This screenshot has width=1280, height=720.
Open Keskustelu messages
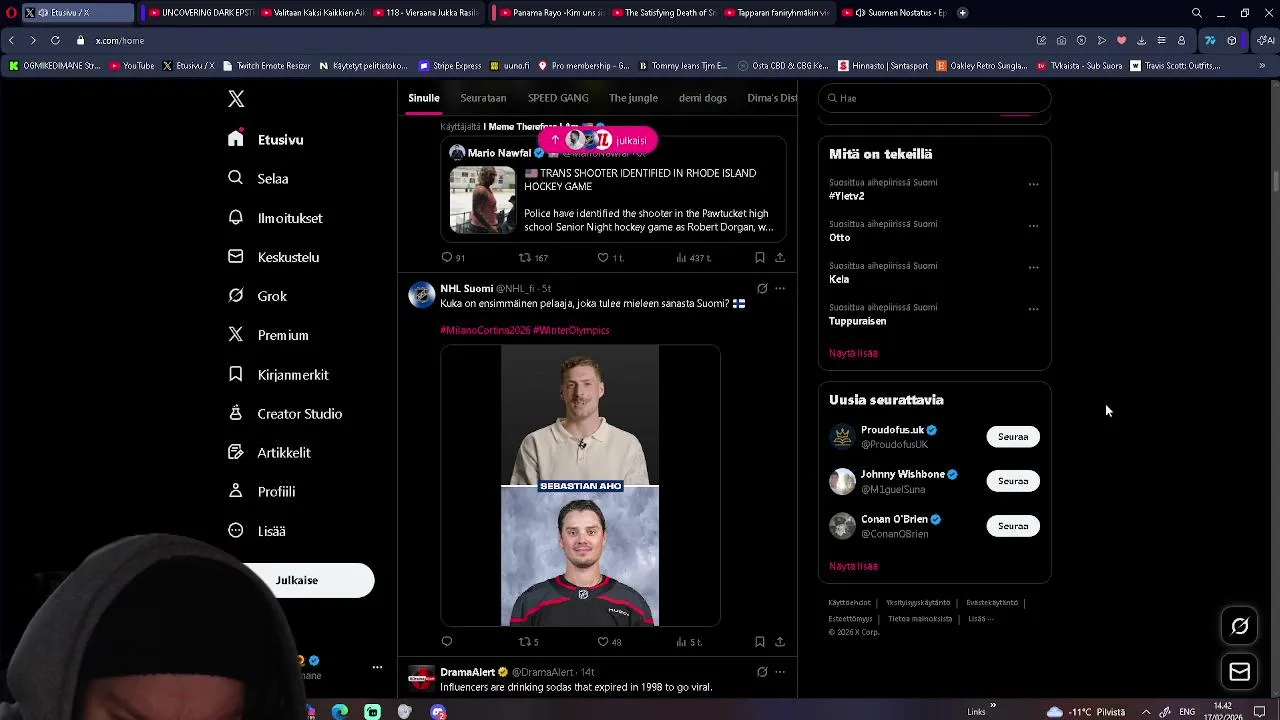273,257
